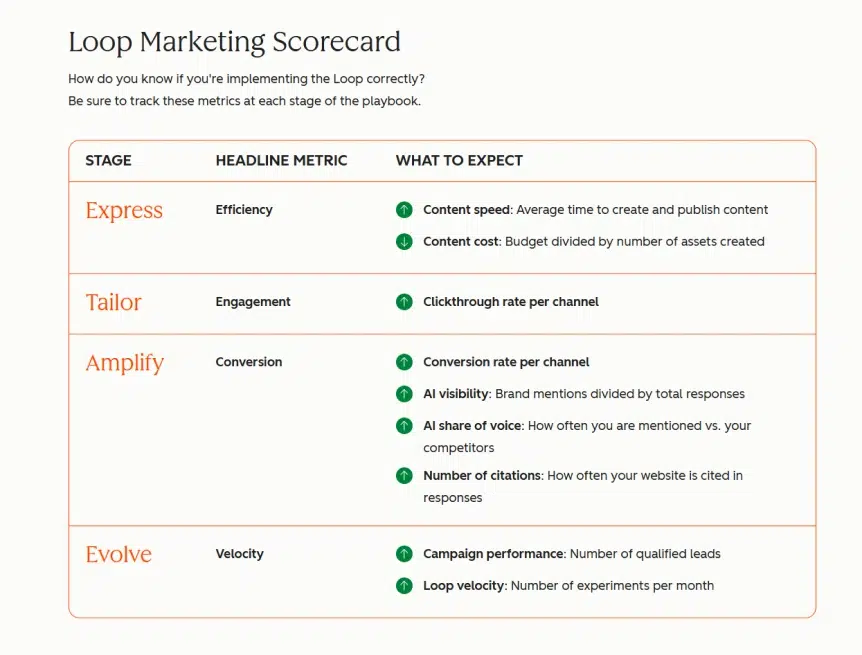Select the Express stage heading

click(x=124, y=211)
